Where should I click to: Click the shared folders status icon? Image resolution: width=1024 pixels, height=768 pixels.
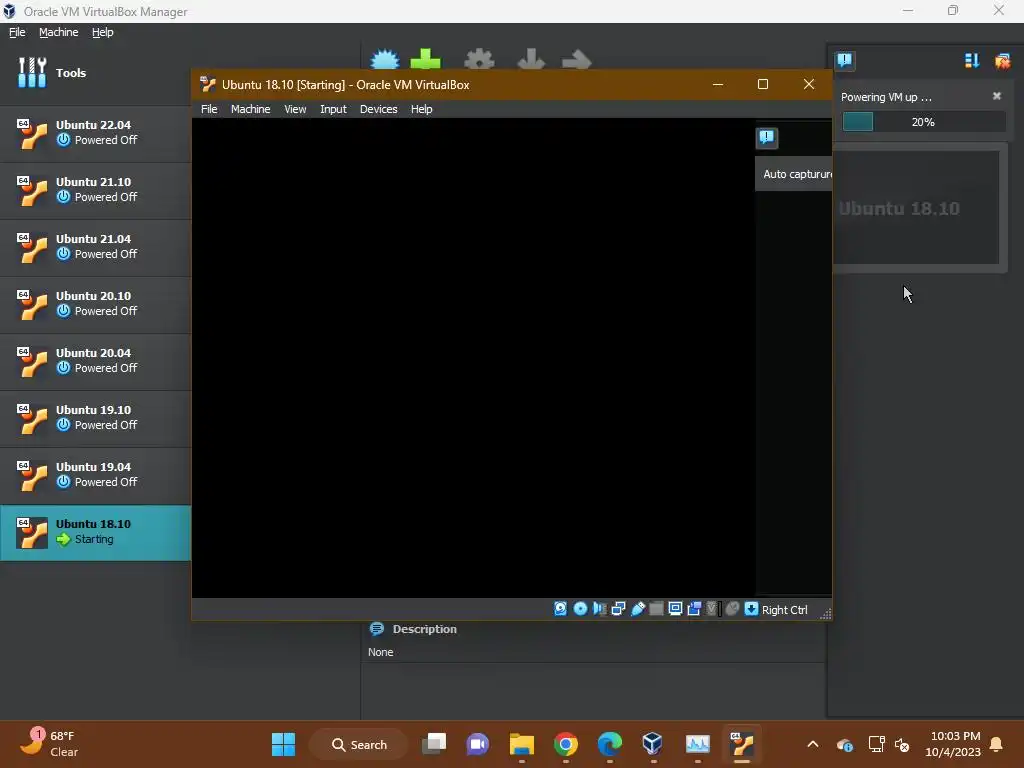pyautogui.click(x=656, y=609)
